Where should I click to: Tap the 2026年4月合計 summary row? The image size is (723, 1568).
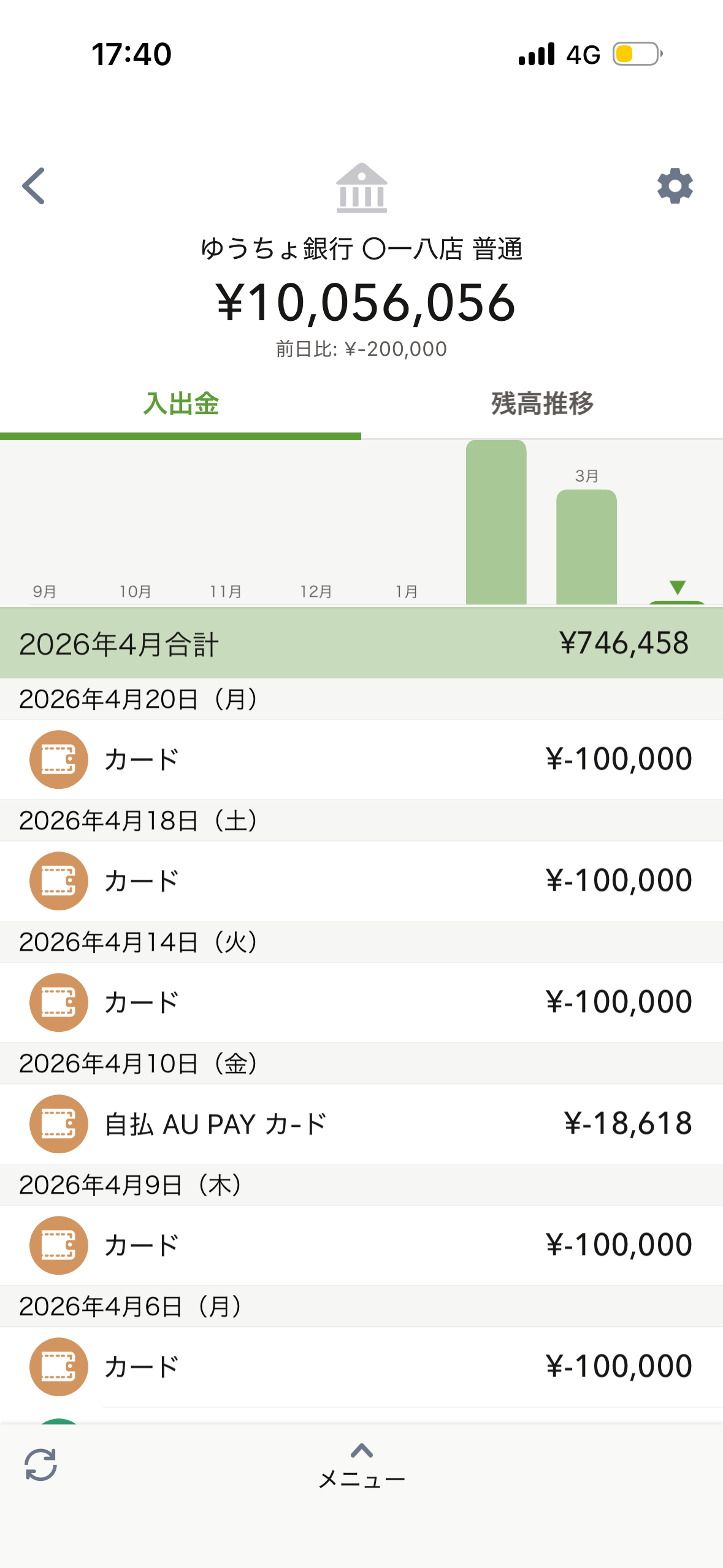362,644
